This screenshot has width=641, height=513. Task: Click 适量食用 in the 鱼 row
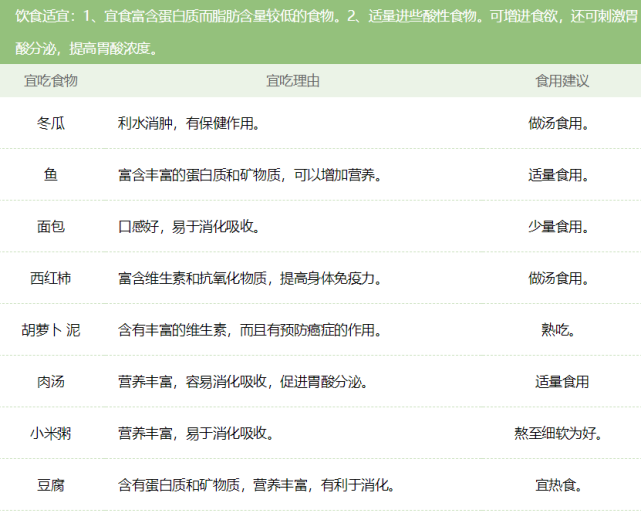[x=558, y=175]
